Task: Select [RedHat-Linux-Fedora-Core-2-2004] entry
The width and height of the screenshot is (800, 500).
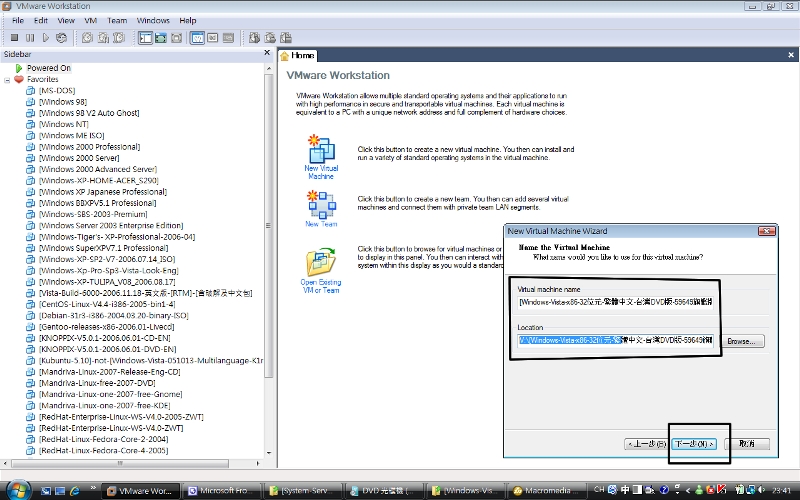Action: point(103,439)
